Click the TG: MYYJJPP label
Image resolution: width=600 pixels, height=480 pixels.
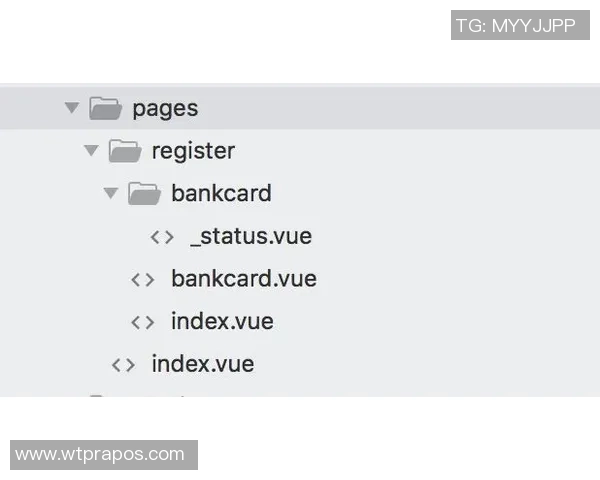click(x=516, y=25)
